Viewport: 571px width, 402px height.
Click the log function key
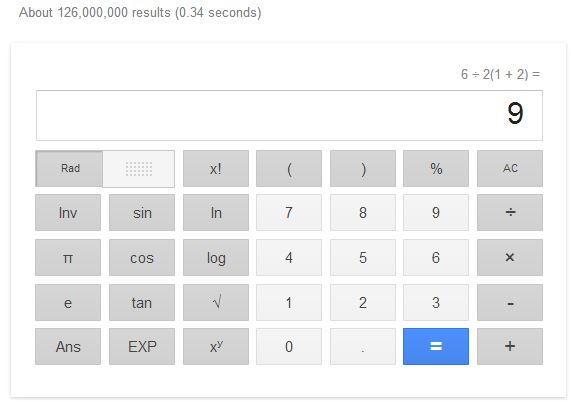[x=216, y=257]
